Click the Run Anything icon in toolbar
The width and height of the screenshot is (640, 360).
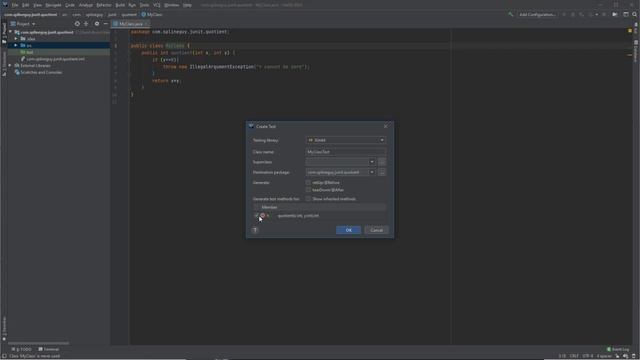[x=615, y=14]
